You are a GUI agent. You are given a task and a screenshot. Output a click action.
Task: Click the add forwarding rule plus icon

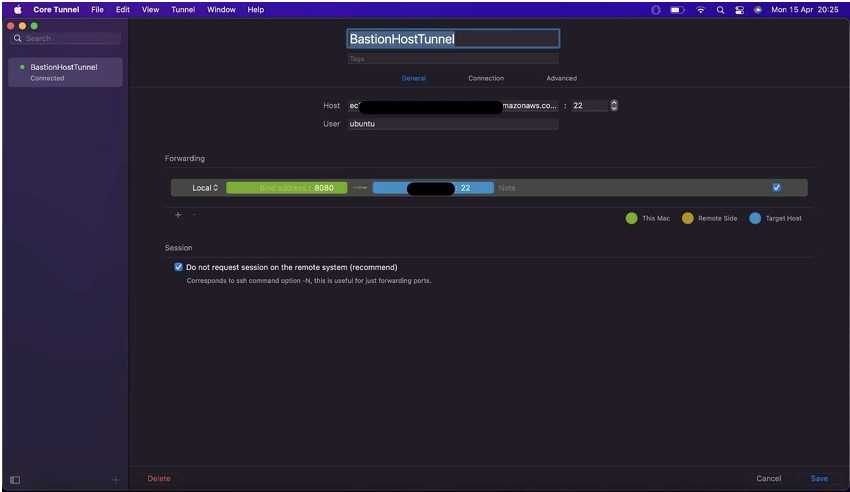tap(178, 215)
